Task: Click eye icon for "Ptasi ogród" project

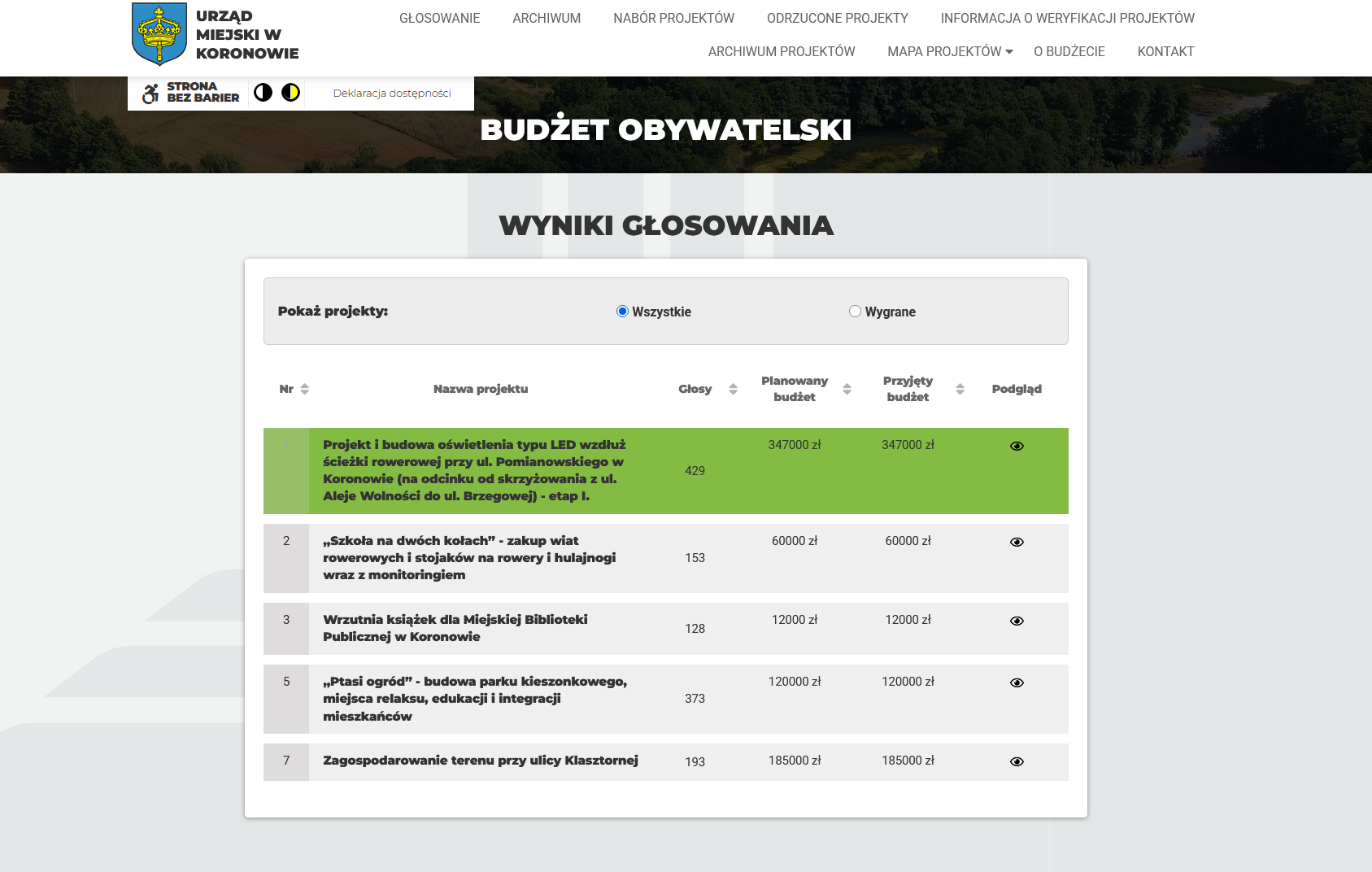Action: (x=1017, y=683)
